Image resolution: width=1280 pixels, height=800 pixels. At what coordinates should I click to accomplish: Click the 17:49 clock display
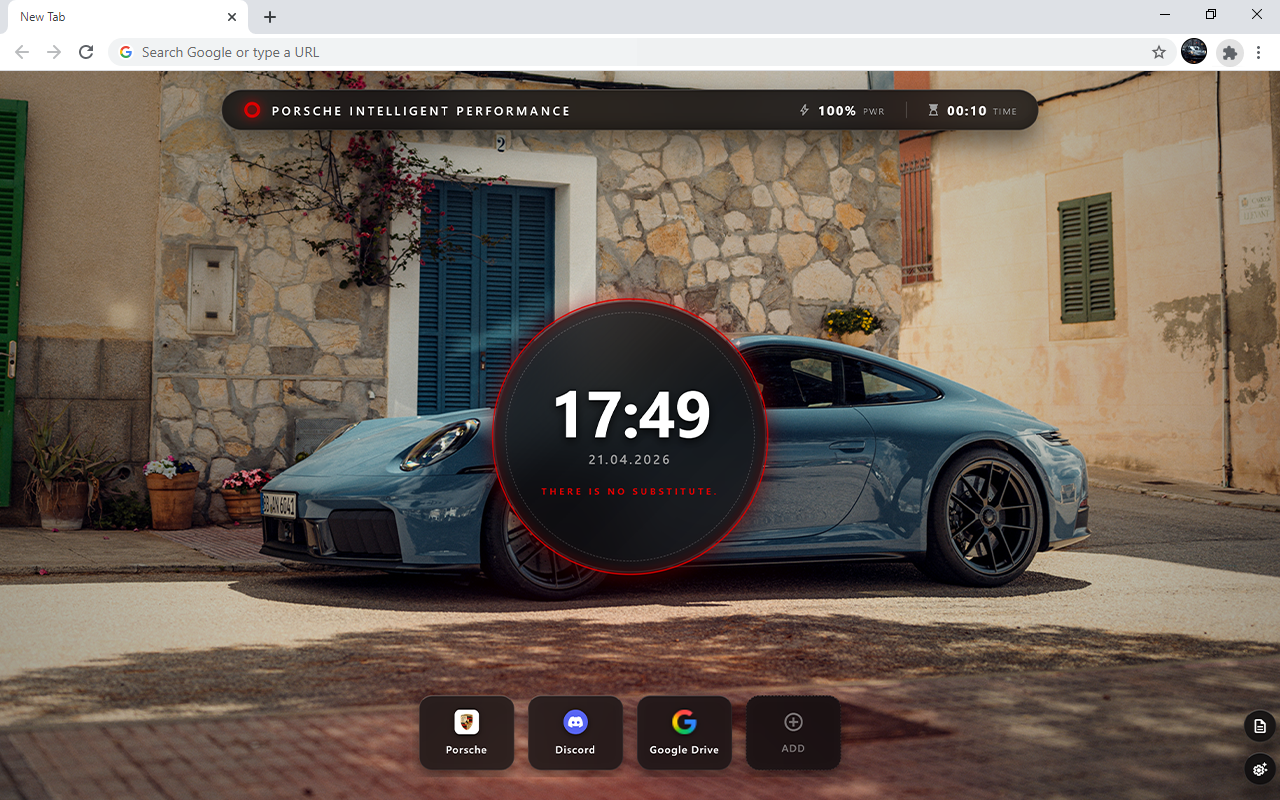(x=631, y=414)
